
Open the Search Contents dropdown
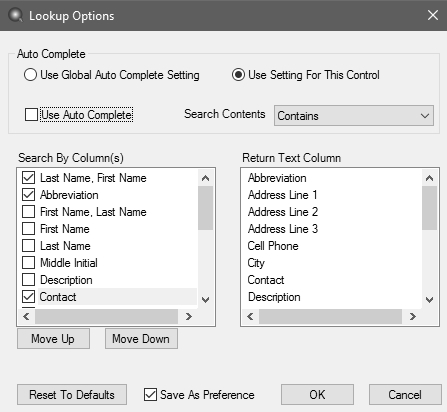click(354, 116)
